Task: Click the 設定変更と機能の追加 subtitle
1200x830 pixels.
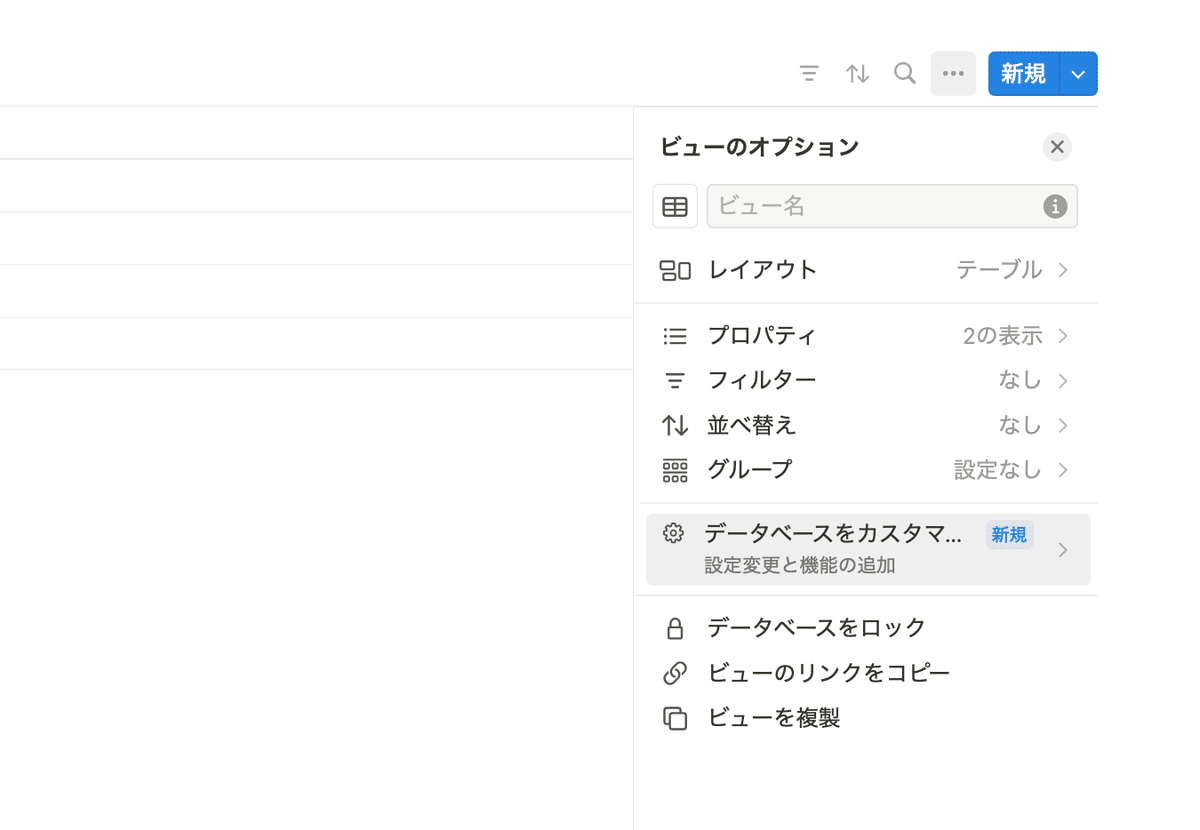Action: (799, 565)
